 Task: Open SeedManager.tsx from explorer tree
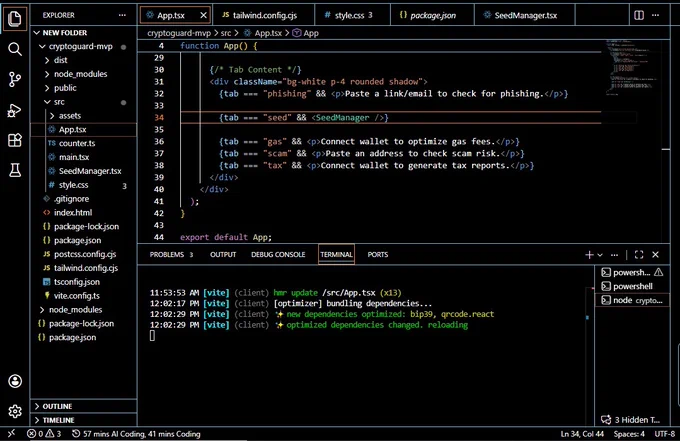(83, 171)
